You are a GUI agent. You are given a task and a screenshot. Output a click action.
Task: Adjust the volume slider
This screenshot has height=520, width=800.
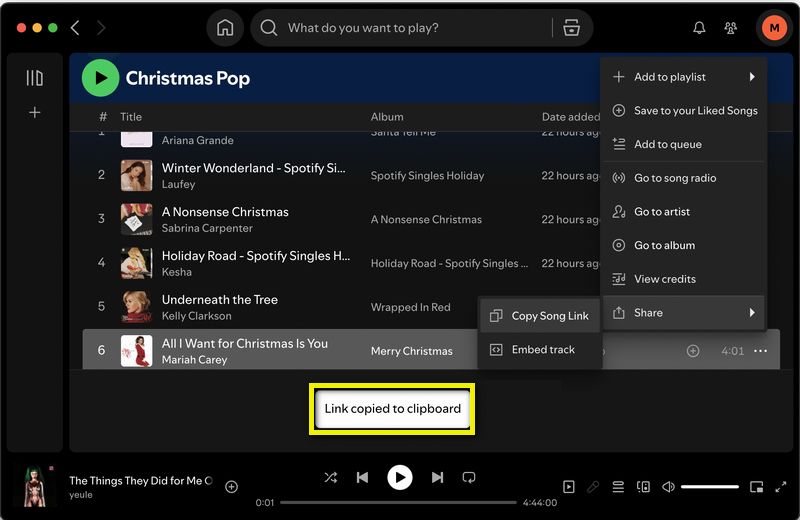click(710, 487)
